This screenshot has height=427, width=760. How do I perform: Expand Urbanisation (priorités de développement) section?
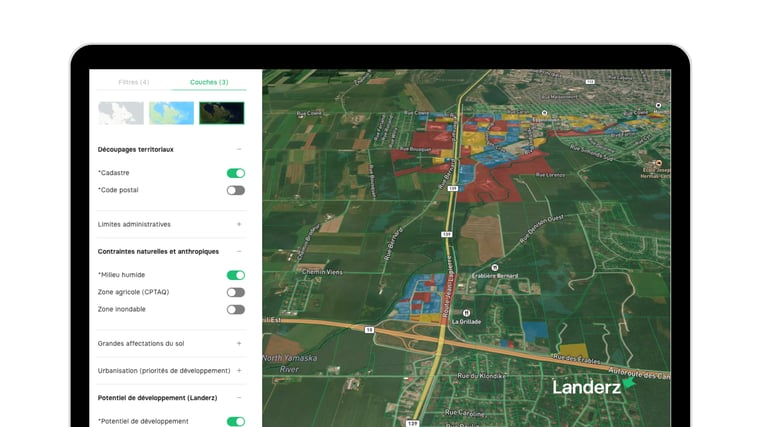pyautogui.click(x=239, y=371)
